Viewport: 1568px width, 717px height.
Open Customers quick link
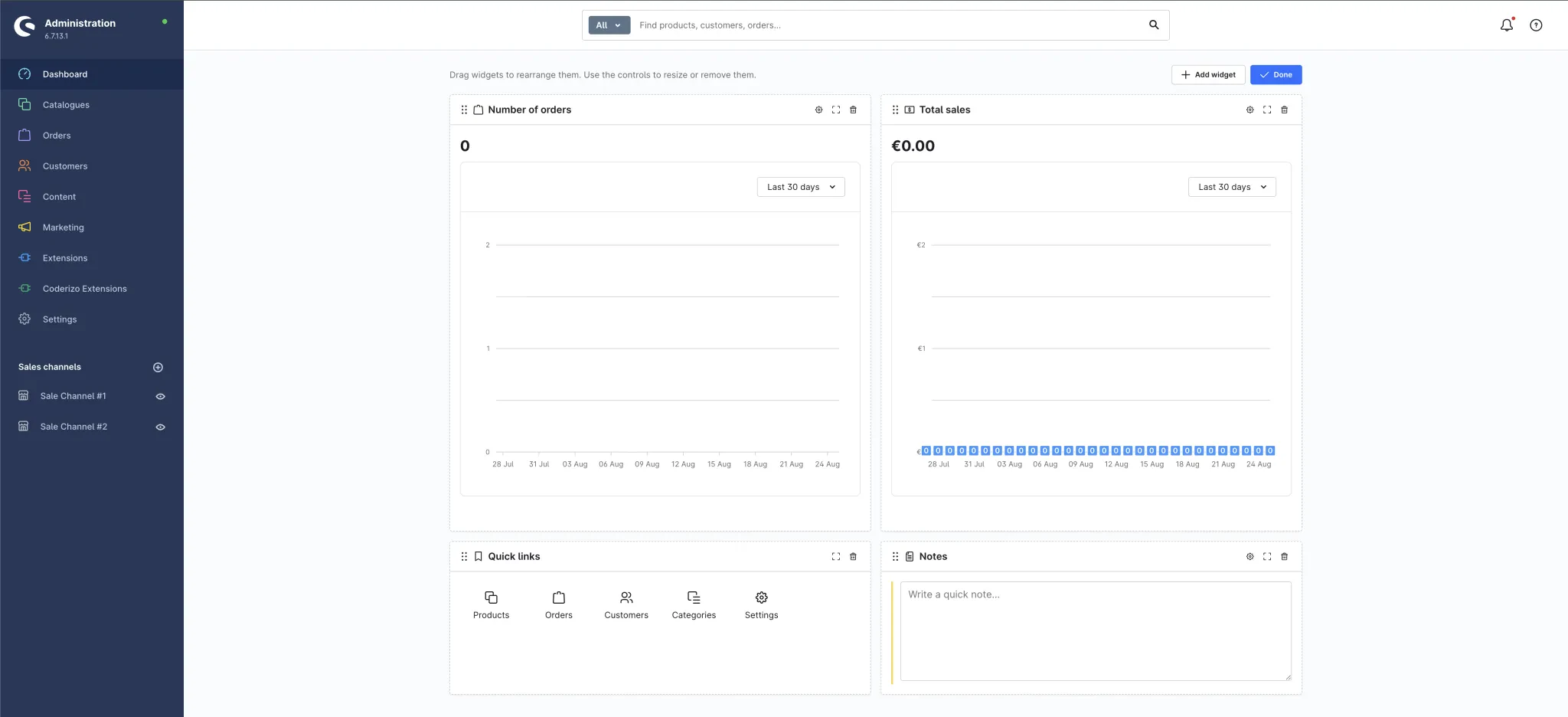pyautogui.click(x=626, y=604)
